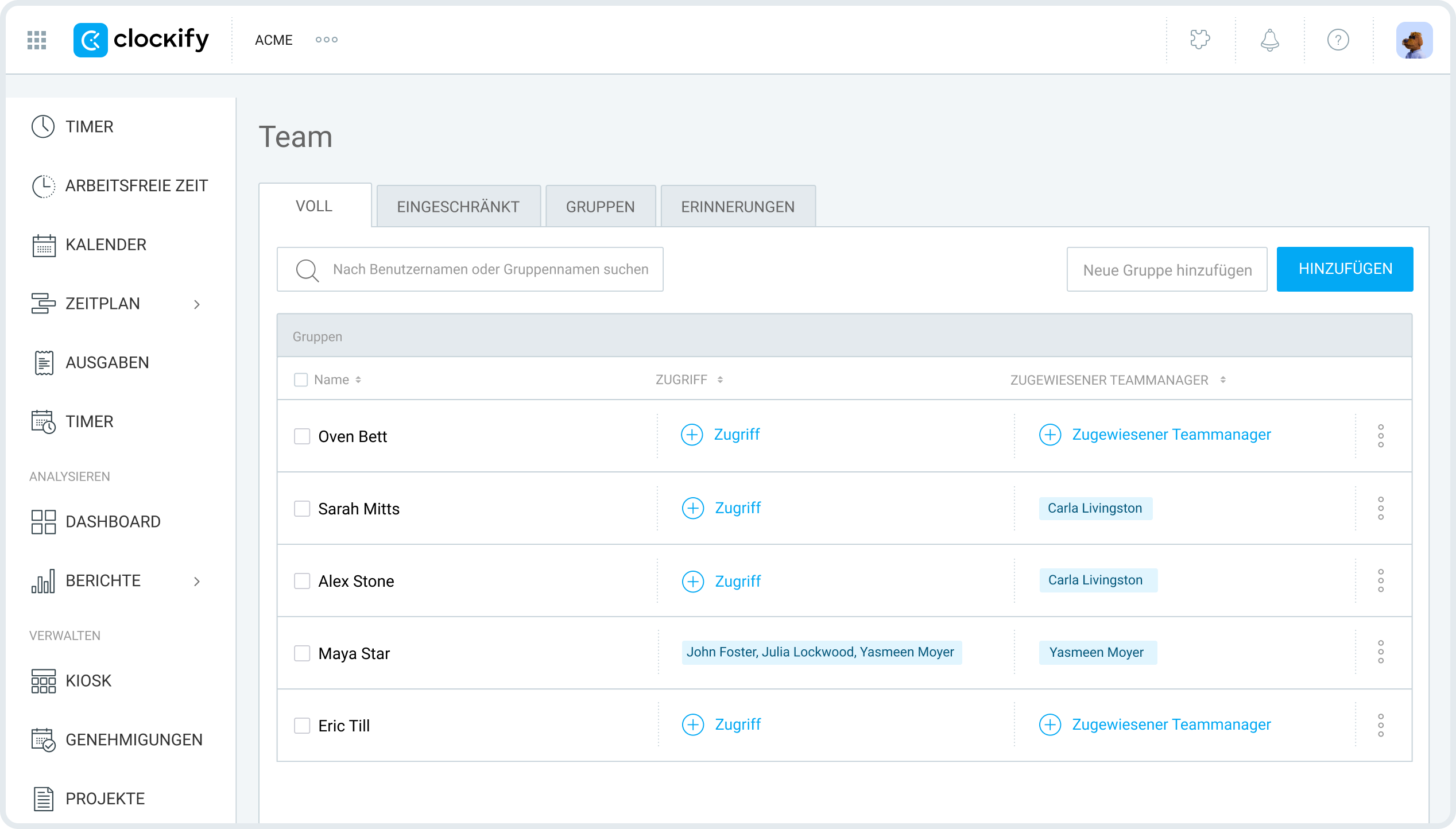Click plus icon for Eric Till Teammanager

point(1050,725)
